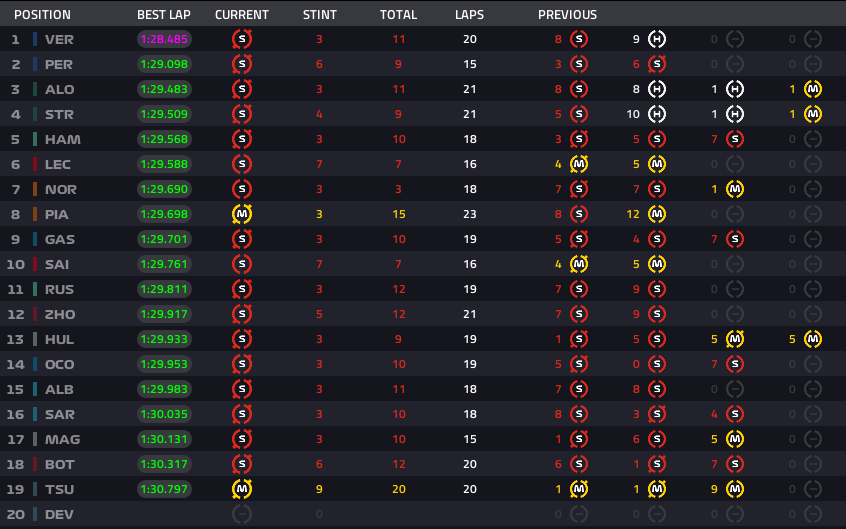The image size is (846, 529).
Task: Click LEC's first previous medium tyre icon
Action: point(579,164)
